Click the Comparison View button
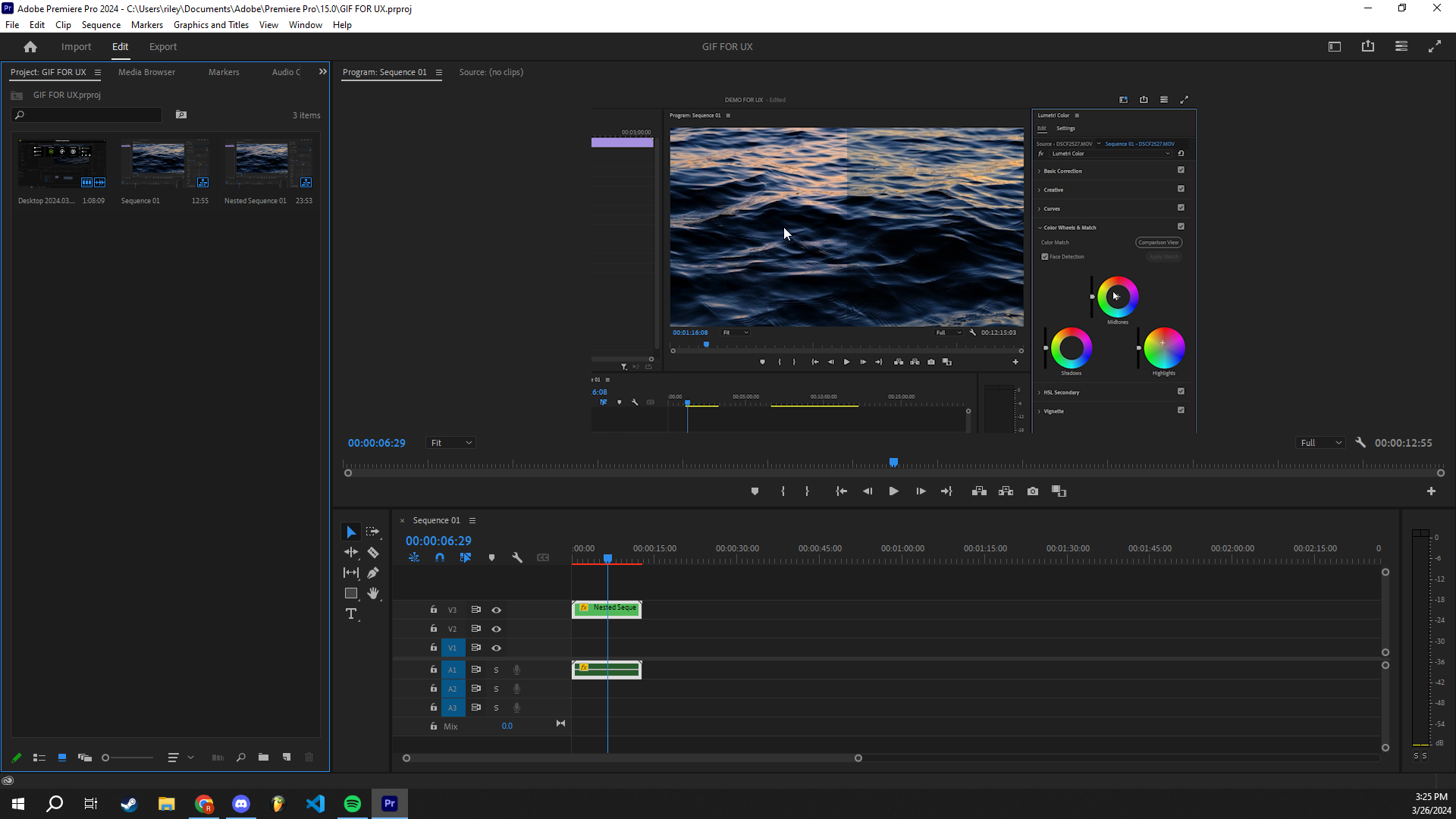The width and height of the screenshot is (1456, 819). pyautogui.click(x=1158, y=242)
